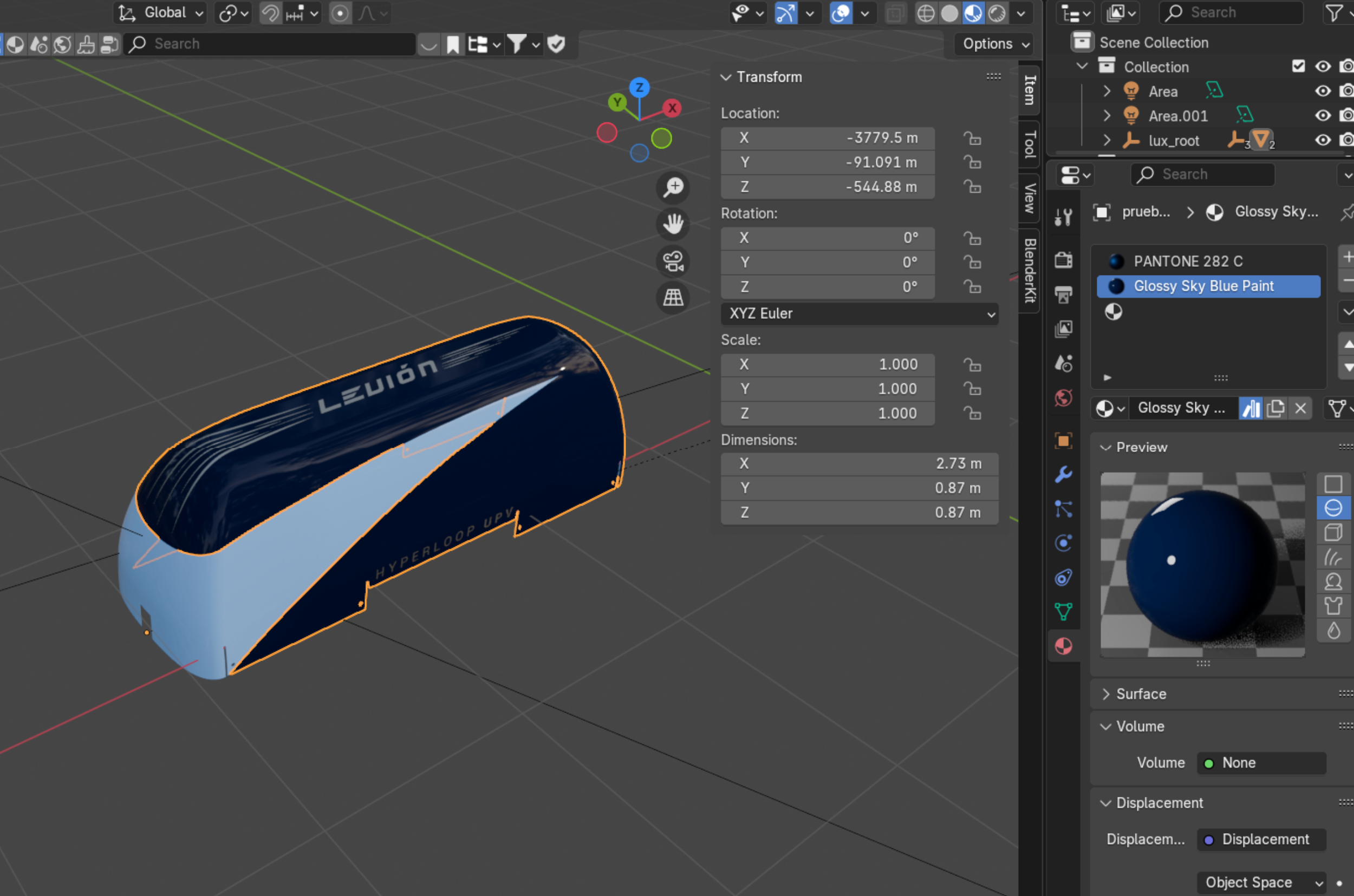Toggle camera view button

(x=673, y=260)
